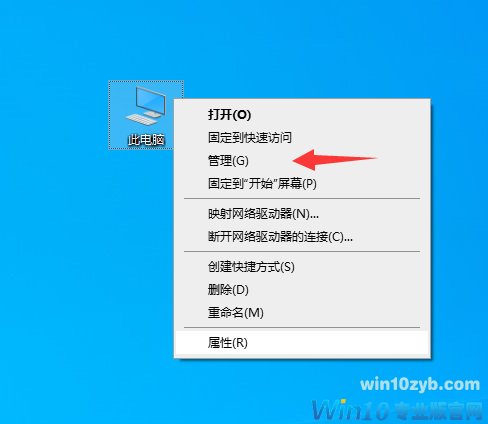Click the separator line above 属性(R)

pos(302,328)
